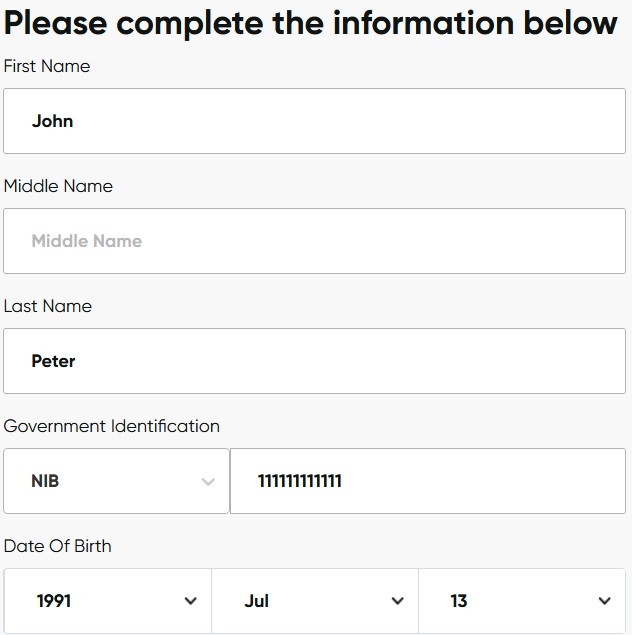Click the 'Middle Name' label above field
Image resolution: width=632 pixels, height=635 pixels.
point(58,186)
